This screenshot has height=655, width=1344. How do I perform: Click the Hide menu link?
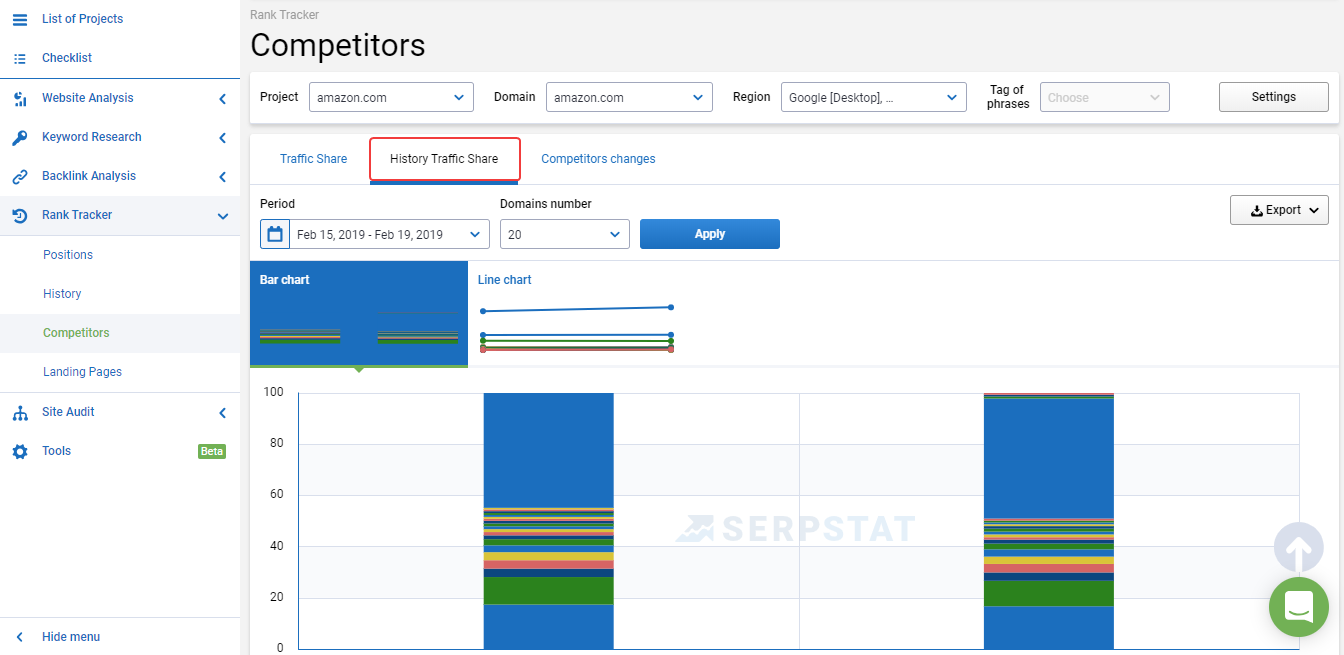pos(71,637)
